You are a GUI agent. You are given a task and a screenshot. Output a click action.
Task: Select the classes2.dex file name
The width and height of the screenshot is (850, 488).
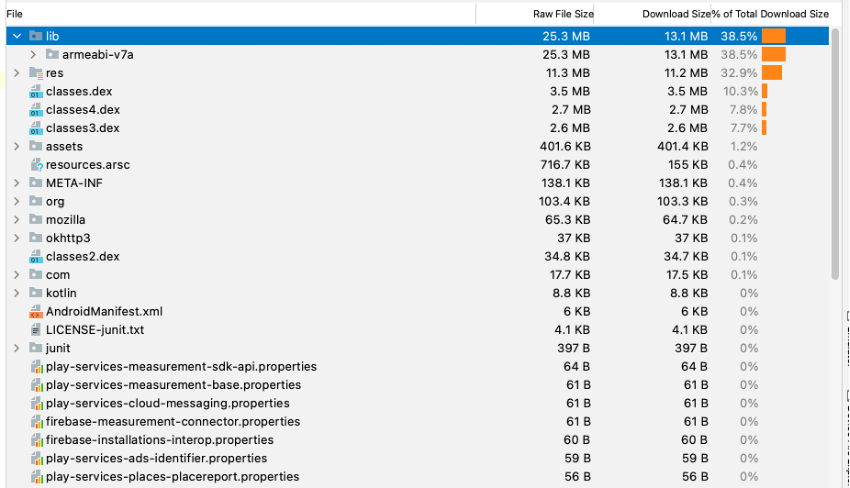83,256
